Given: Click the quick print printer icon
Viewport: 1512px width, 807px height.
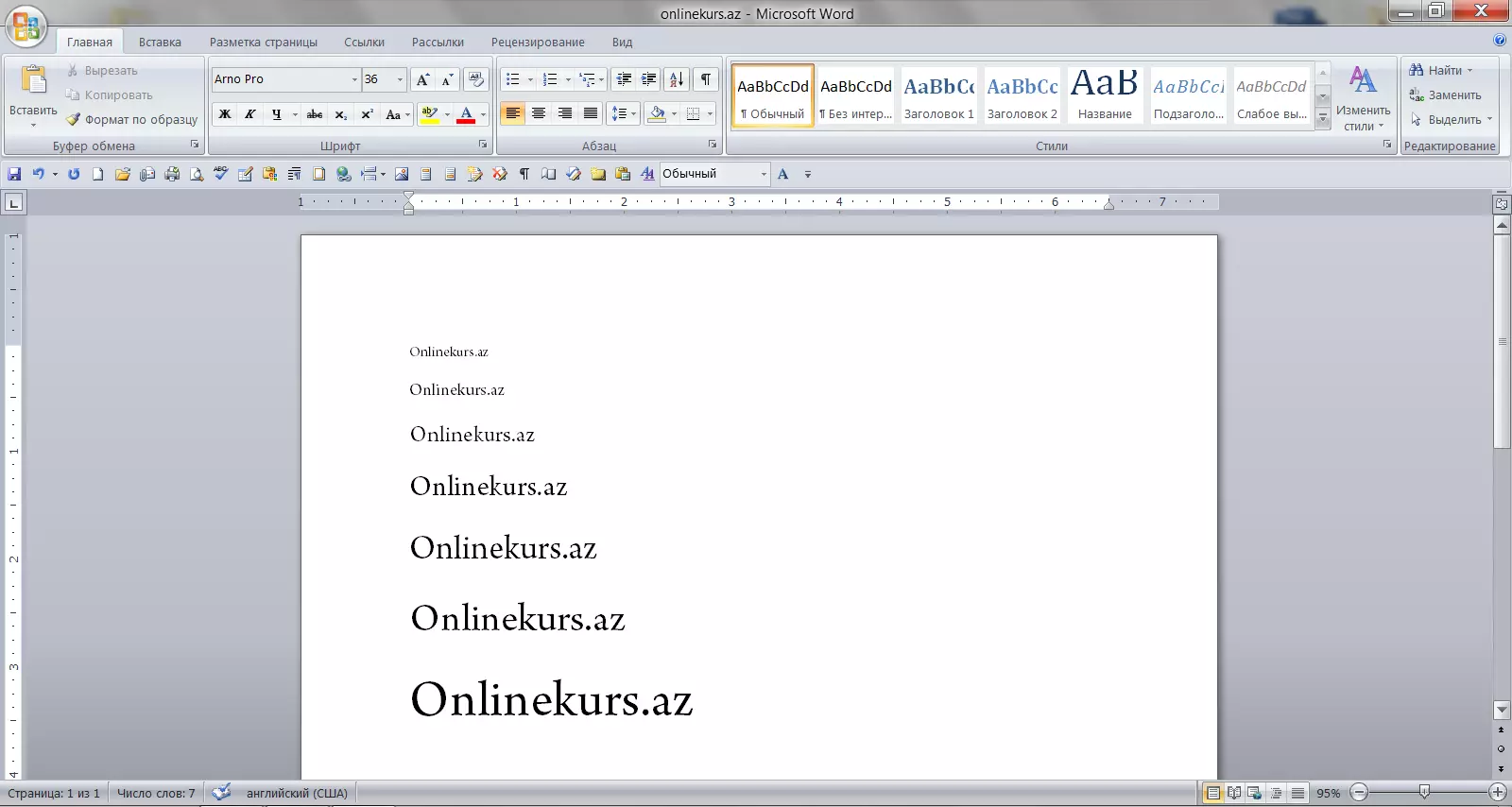Looking at the screenshot, I should [172, 174].
